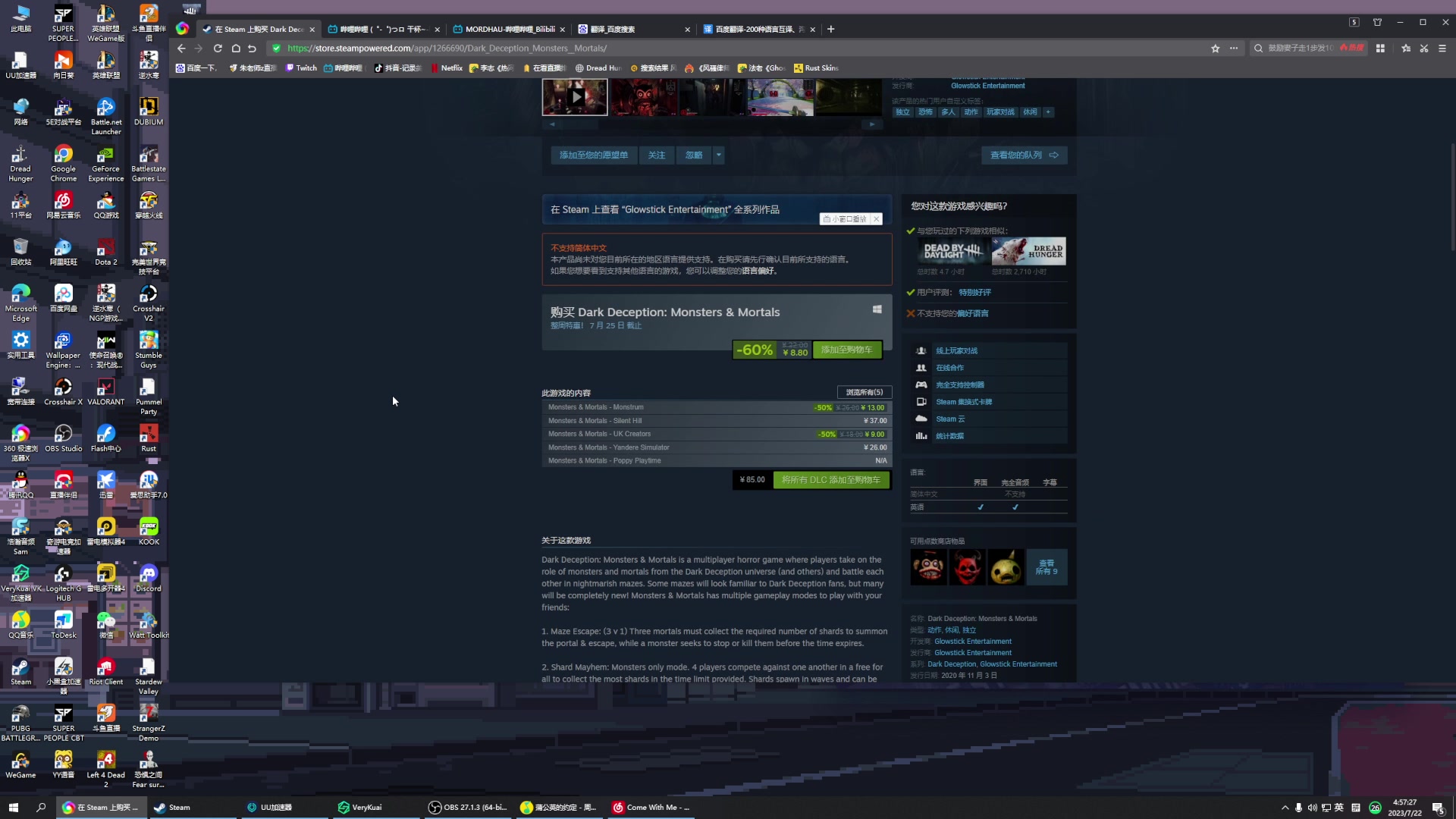1456x819 pixels.
Task: Switch to 百度翻译-200种语言互译 tab
Action: click(758, 30)
